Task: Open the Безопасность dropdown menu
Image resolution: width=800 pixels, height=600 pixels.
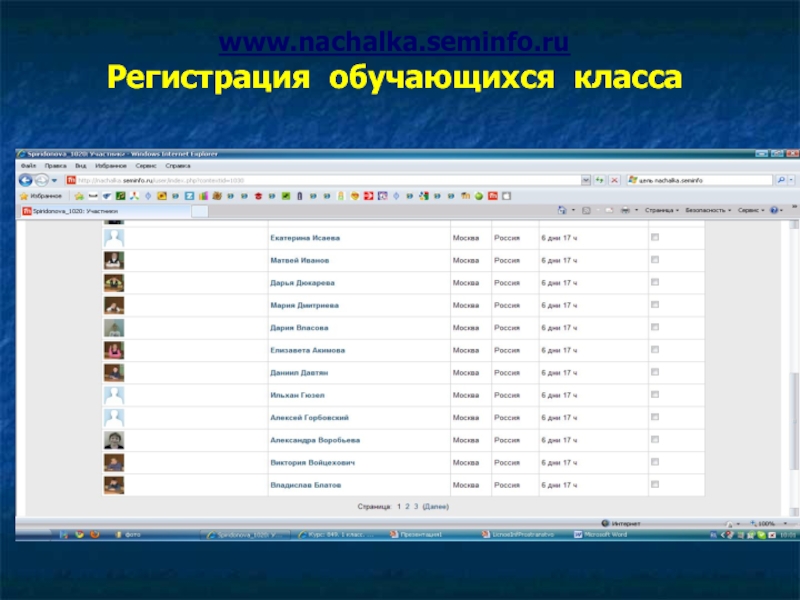Action: (x=707, y=211)
